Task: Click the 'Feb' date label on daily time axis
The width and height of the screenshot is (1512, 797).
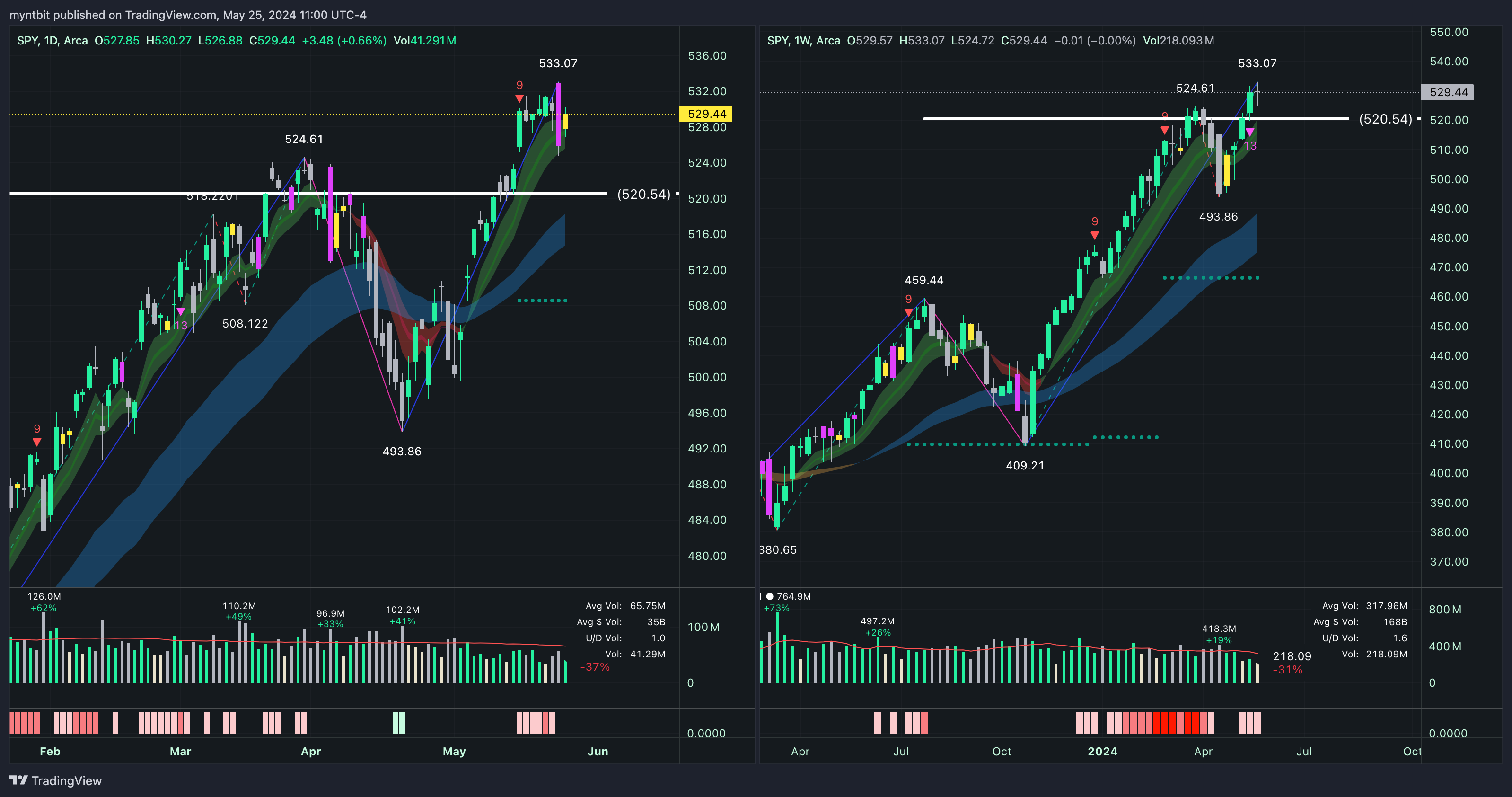Action: coord(50,752)
